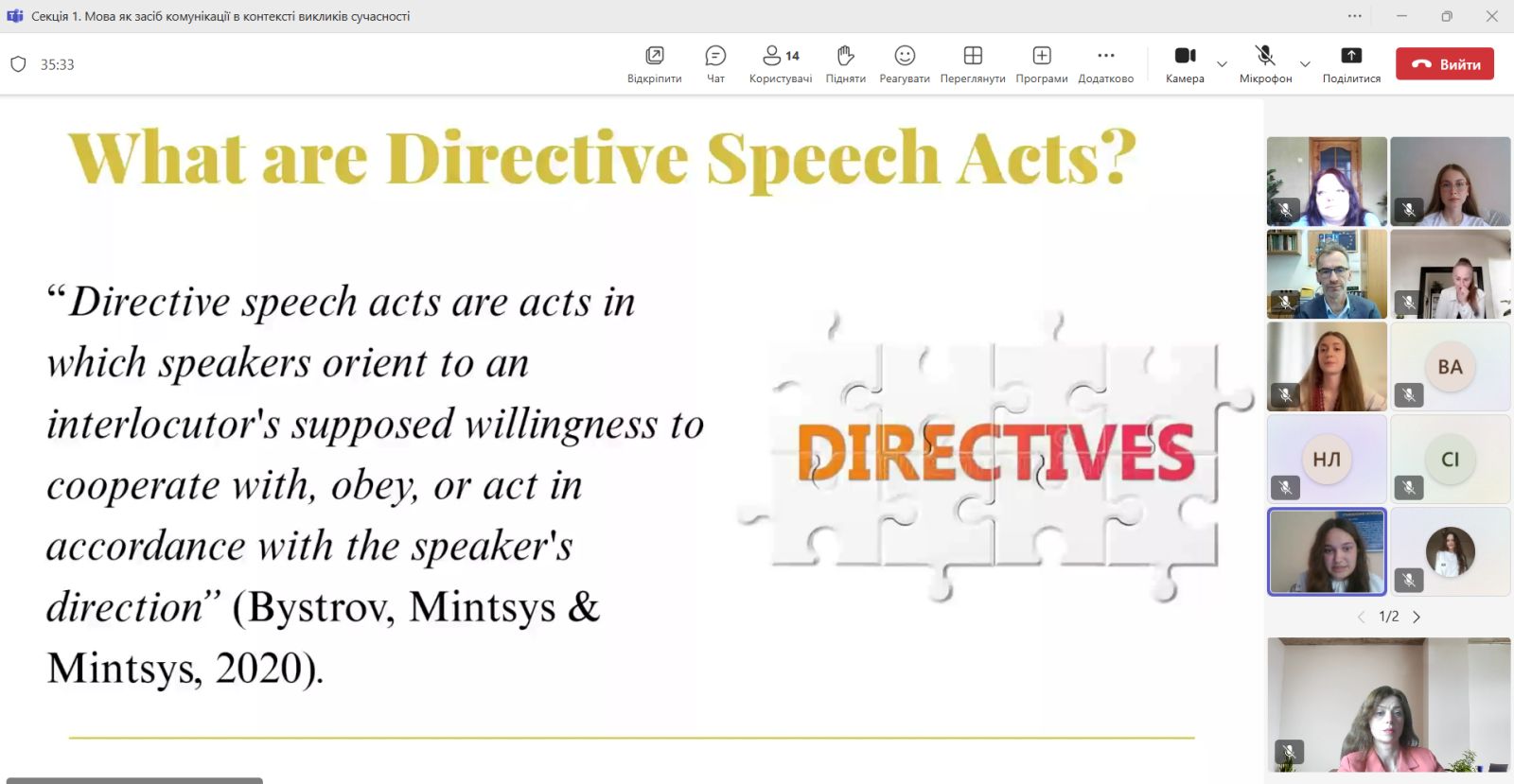
Task: Share the screen via Поділитися
Action: [1350, 63]
